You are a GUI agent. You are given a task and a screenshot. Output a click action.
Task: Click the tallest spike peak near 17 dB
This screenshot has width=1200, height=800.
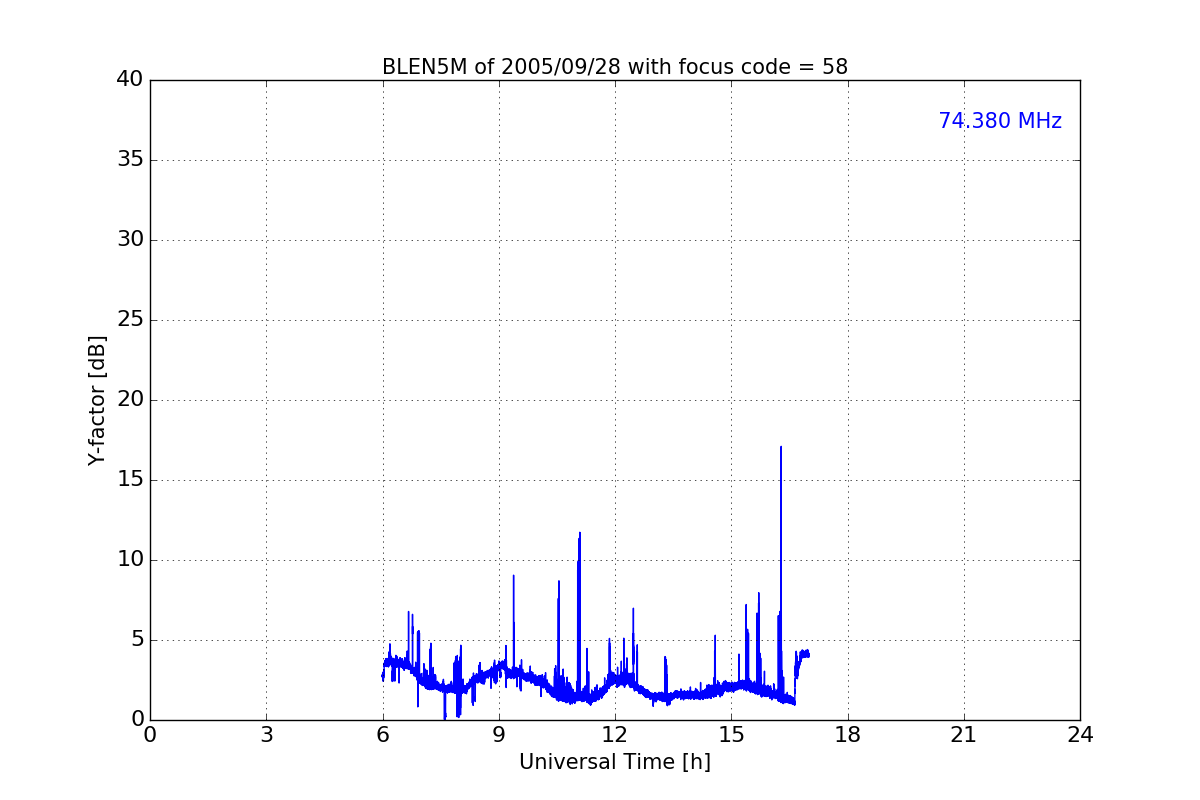tap(781, 448)
